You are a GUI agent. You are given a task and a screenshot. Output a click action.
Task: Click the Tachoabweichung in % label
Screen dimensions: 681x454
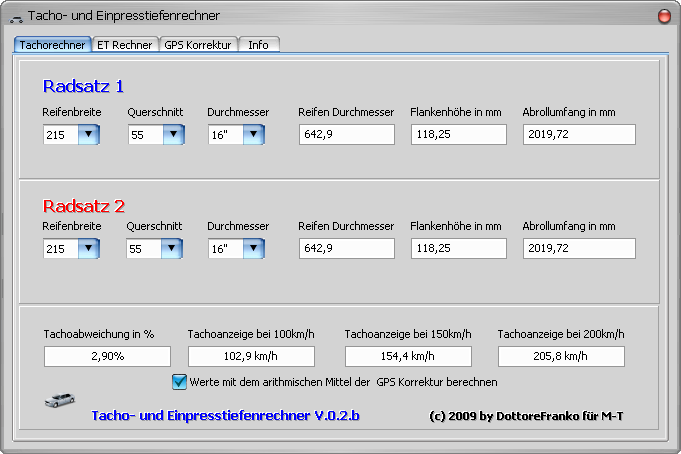click(x=99, y=334)
